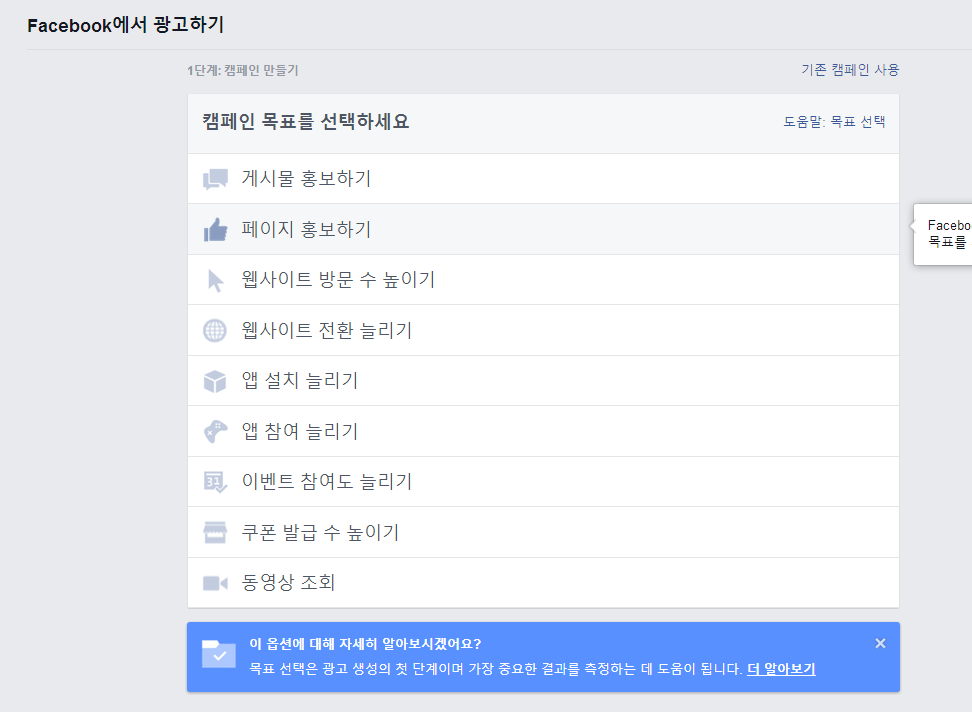
Task: Choose 동영상 조회 objective
Action: tap(543, 582)
